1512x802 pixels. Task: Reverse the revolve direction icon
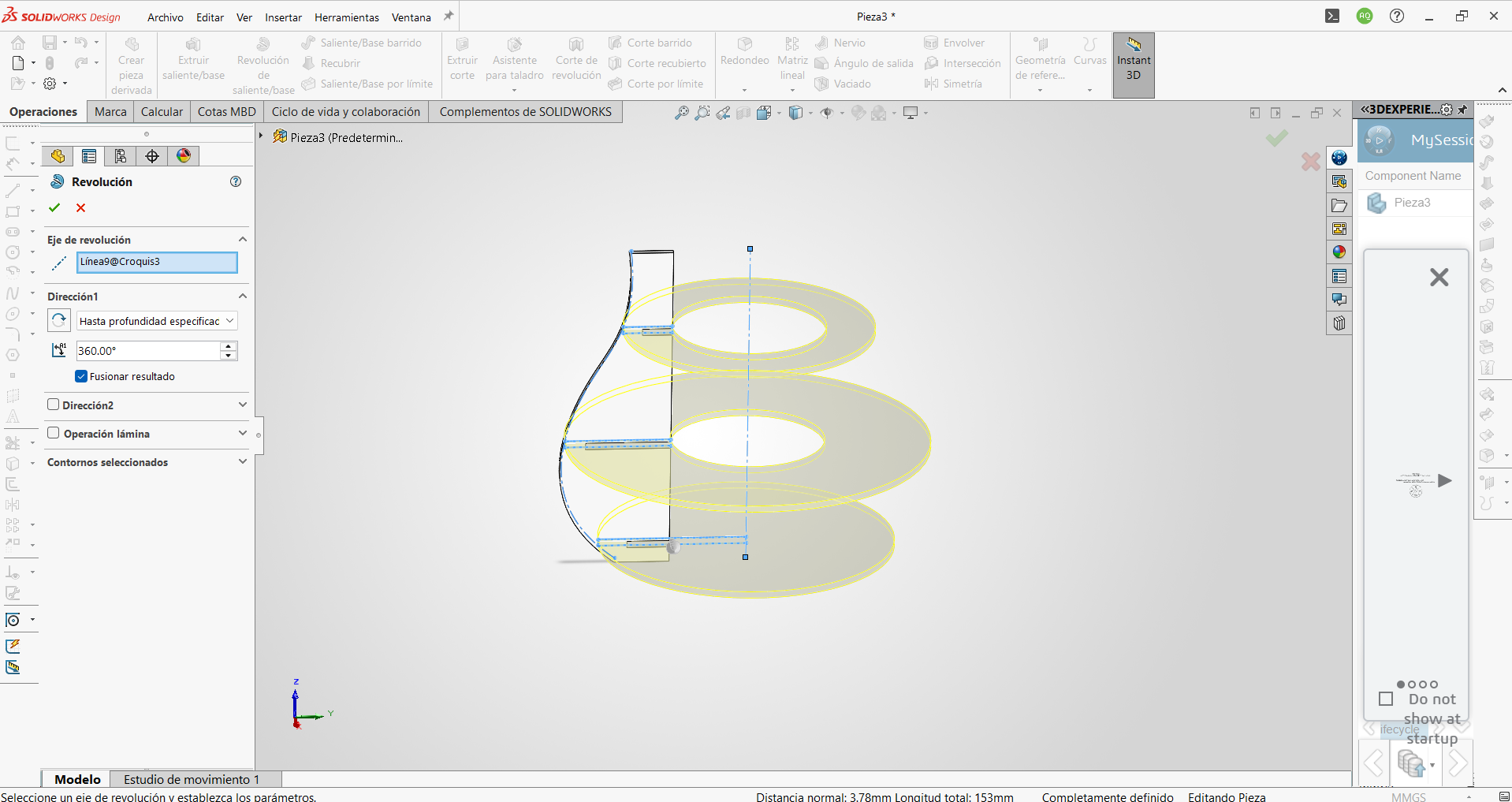click(x=59, y=321)
